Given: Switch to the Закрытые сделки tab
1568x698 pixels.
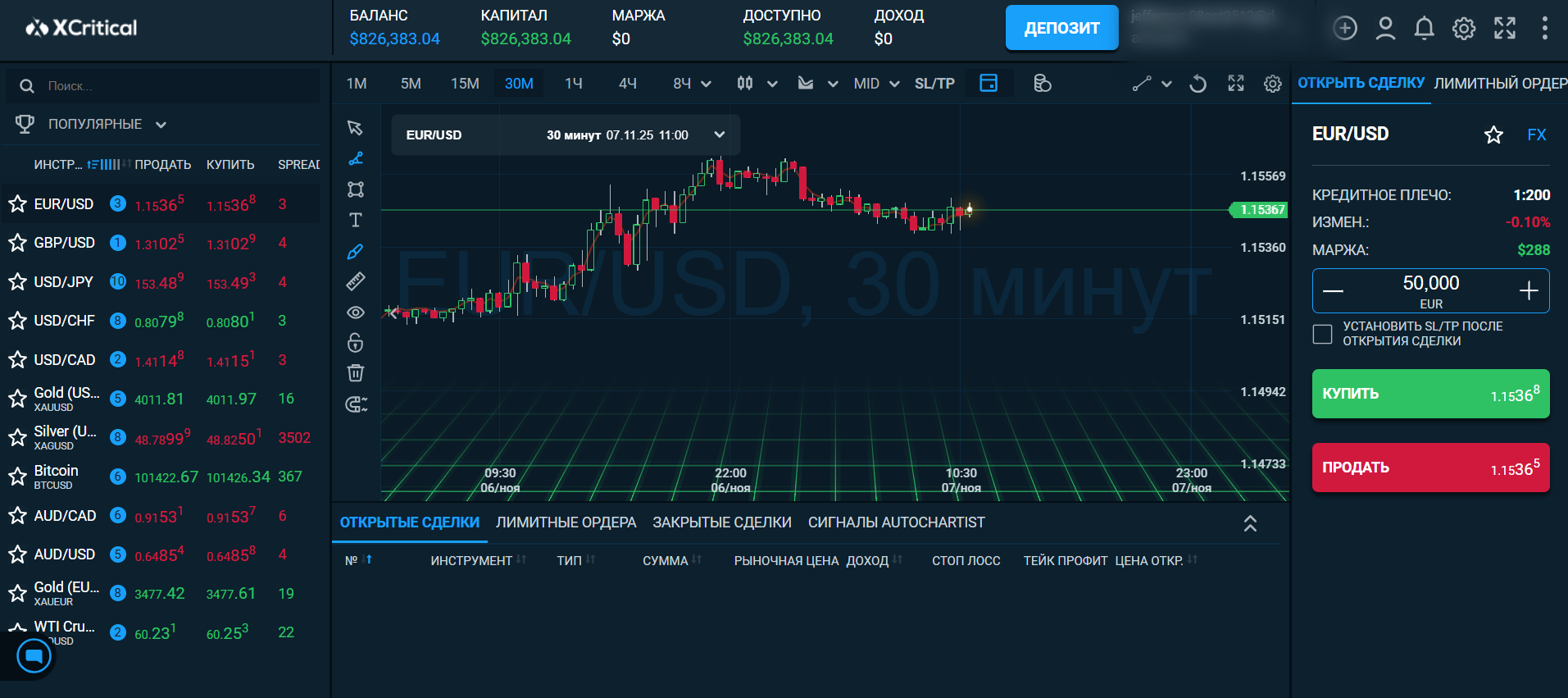Looking at the screenshot, I should 721,522.
